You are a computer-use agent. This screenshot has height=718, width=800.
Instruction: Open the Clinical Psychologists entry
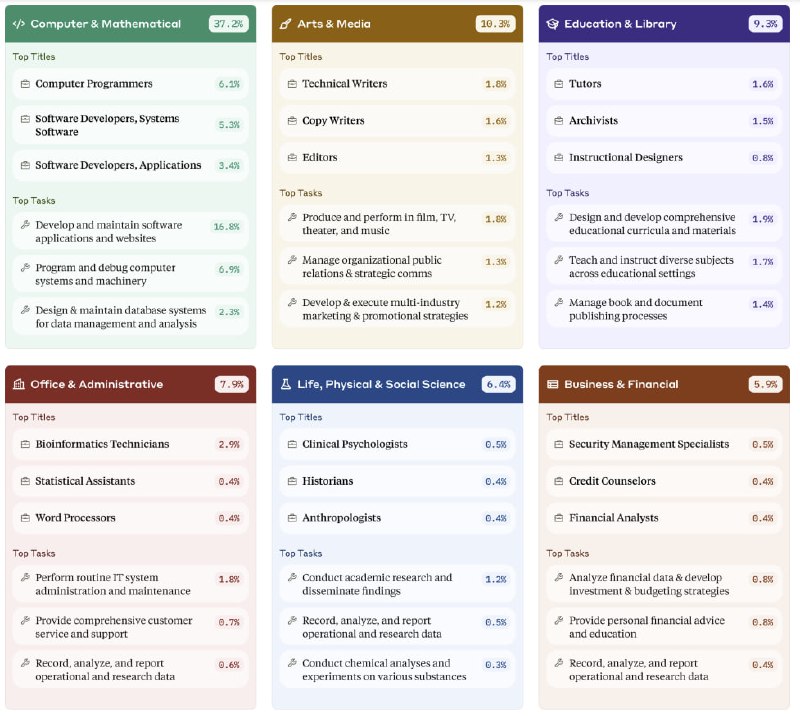click(397, 444)
